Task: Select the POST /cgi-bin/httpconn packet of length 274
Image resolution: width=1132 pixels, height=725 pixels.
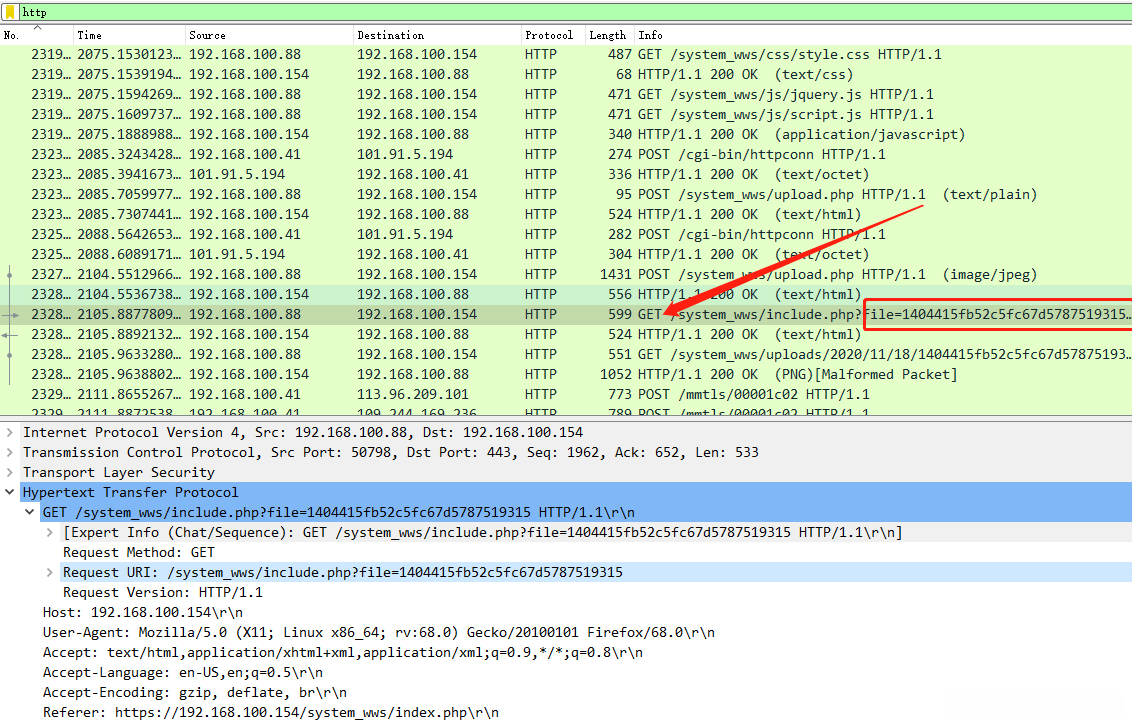Action: [x=566, y=155]
